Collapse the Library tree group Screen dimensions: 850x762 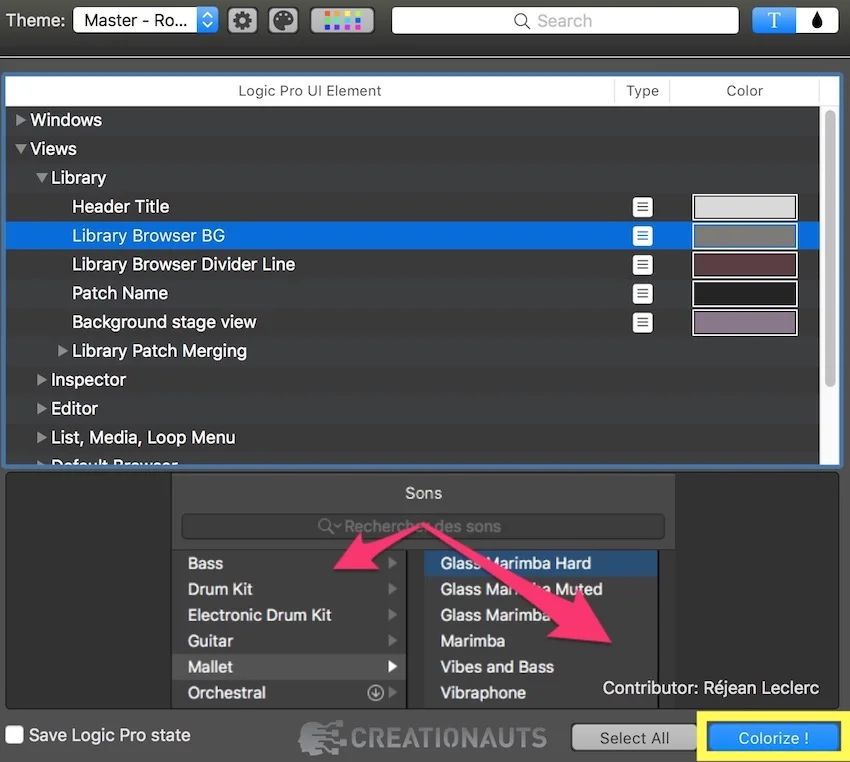click(x=41, y=177)
